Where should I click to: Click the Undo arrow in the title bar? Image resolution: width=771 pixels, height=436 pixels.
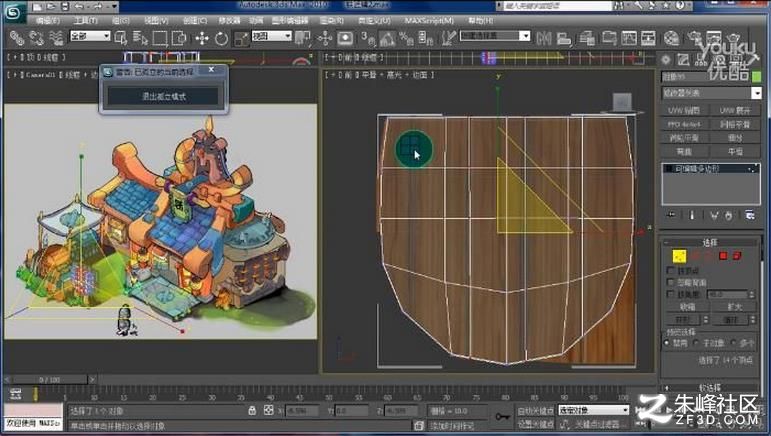pyautogui.click(x=79, y=7)
